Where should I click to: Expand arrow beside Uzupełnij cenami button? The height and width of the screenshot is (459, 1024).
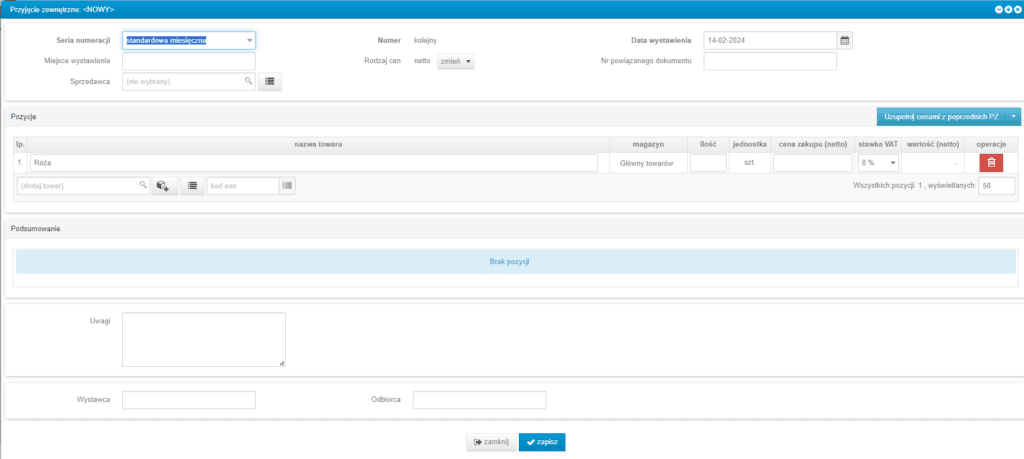pyautogui.click(x=1013, y=117)
